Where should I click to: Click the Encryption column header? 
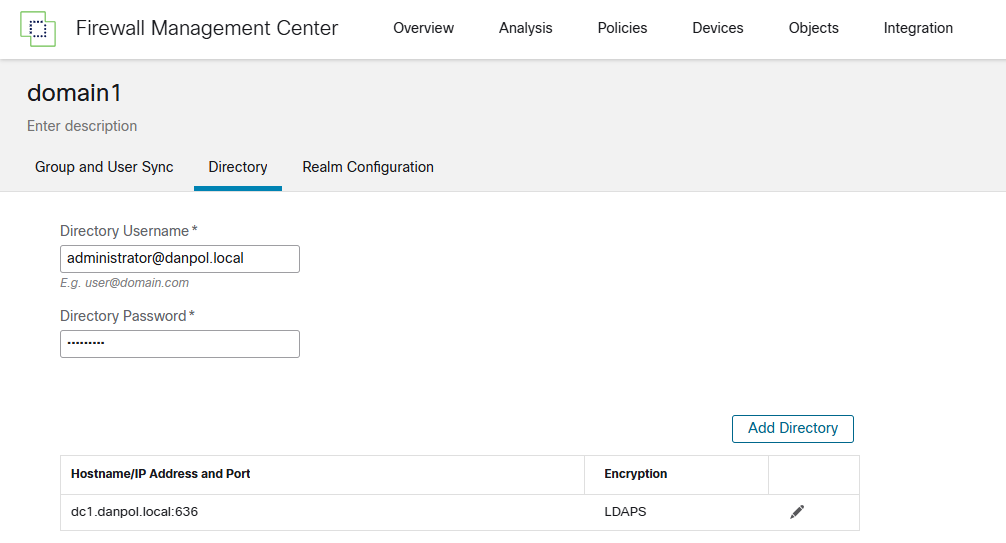[676, 475]
